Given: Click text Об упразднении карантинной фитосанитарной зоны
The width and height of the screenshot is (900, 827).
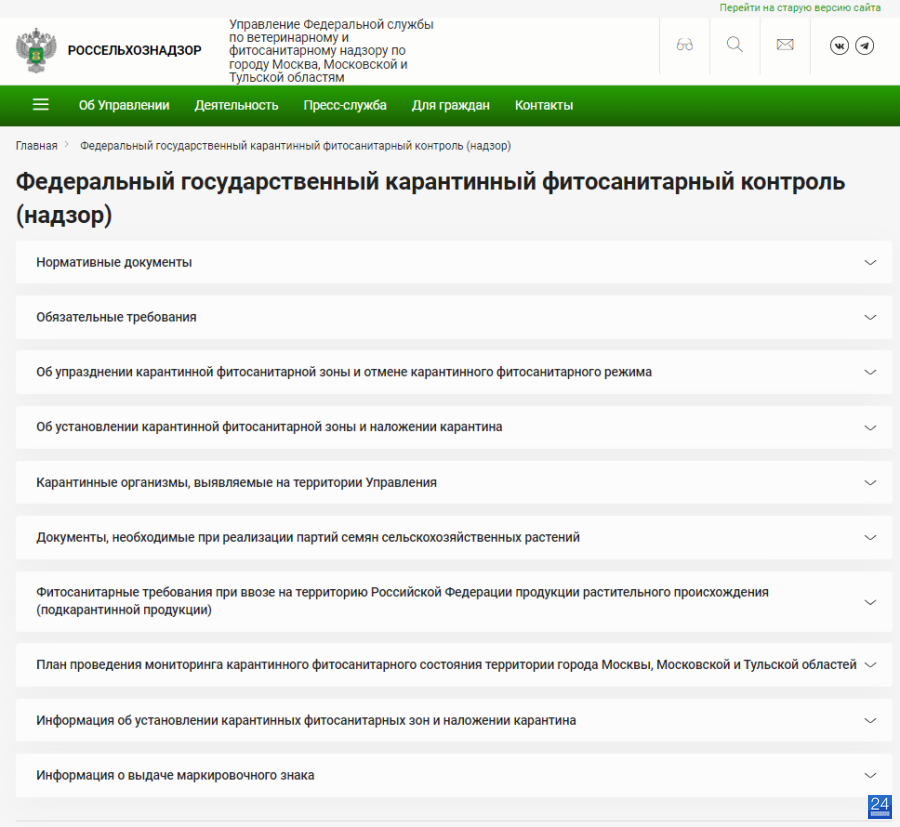Looking at the screenshot, I should point(344,372).
